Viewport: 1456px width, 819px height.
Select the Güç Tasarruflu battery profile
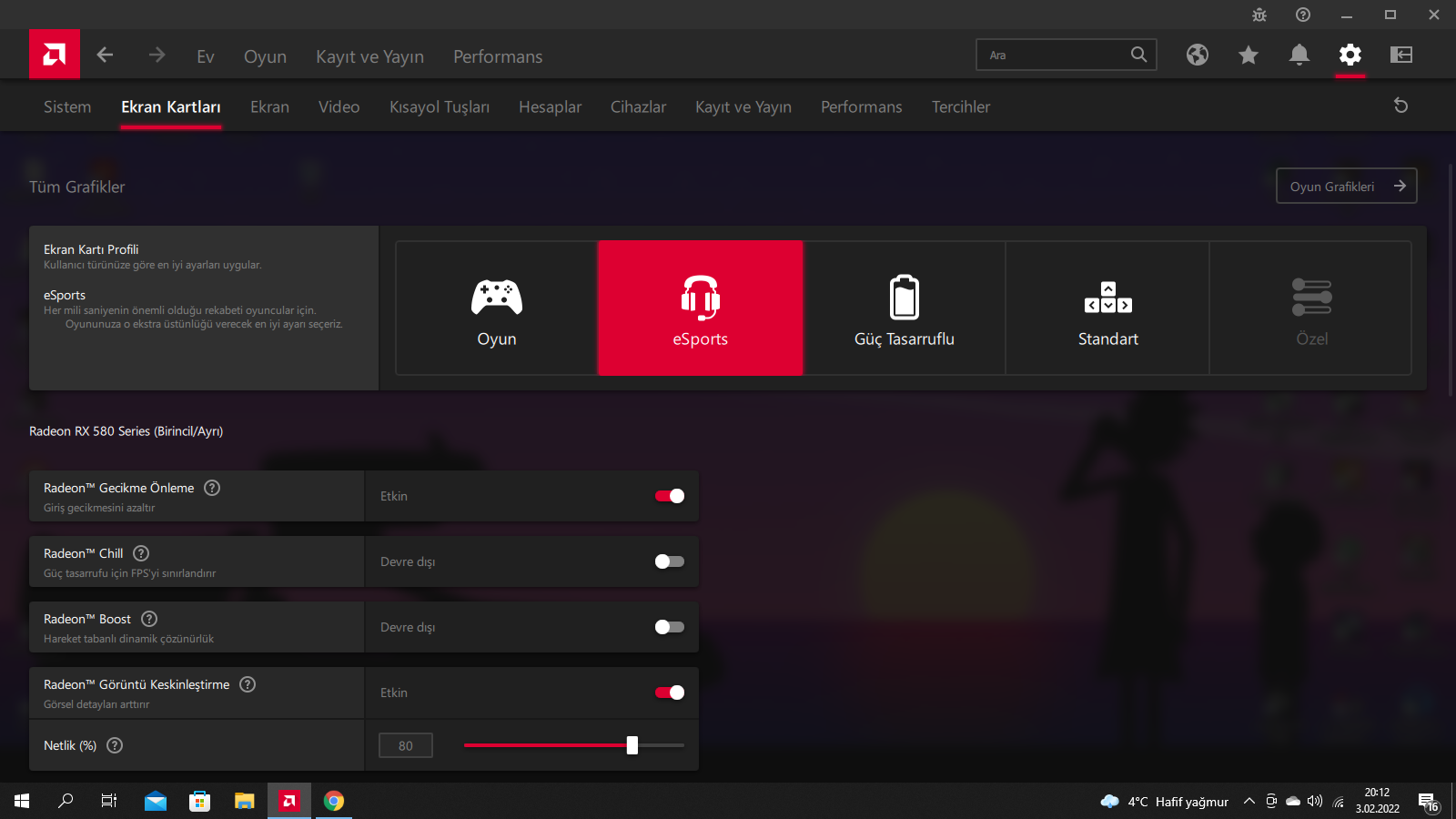(905, 308)
